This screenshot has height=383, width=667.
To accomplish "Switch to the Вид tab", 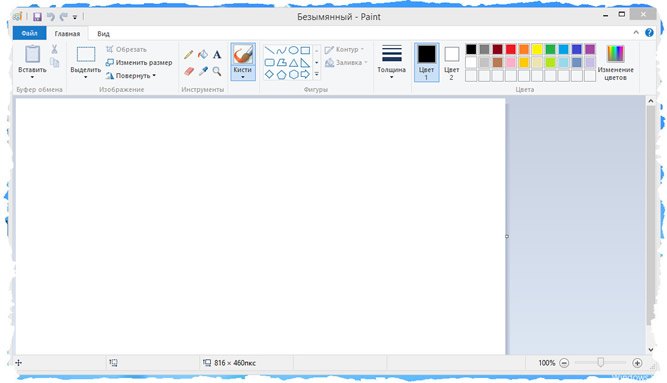I will (x=103, y=34).
